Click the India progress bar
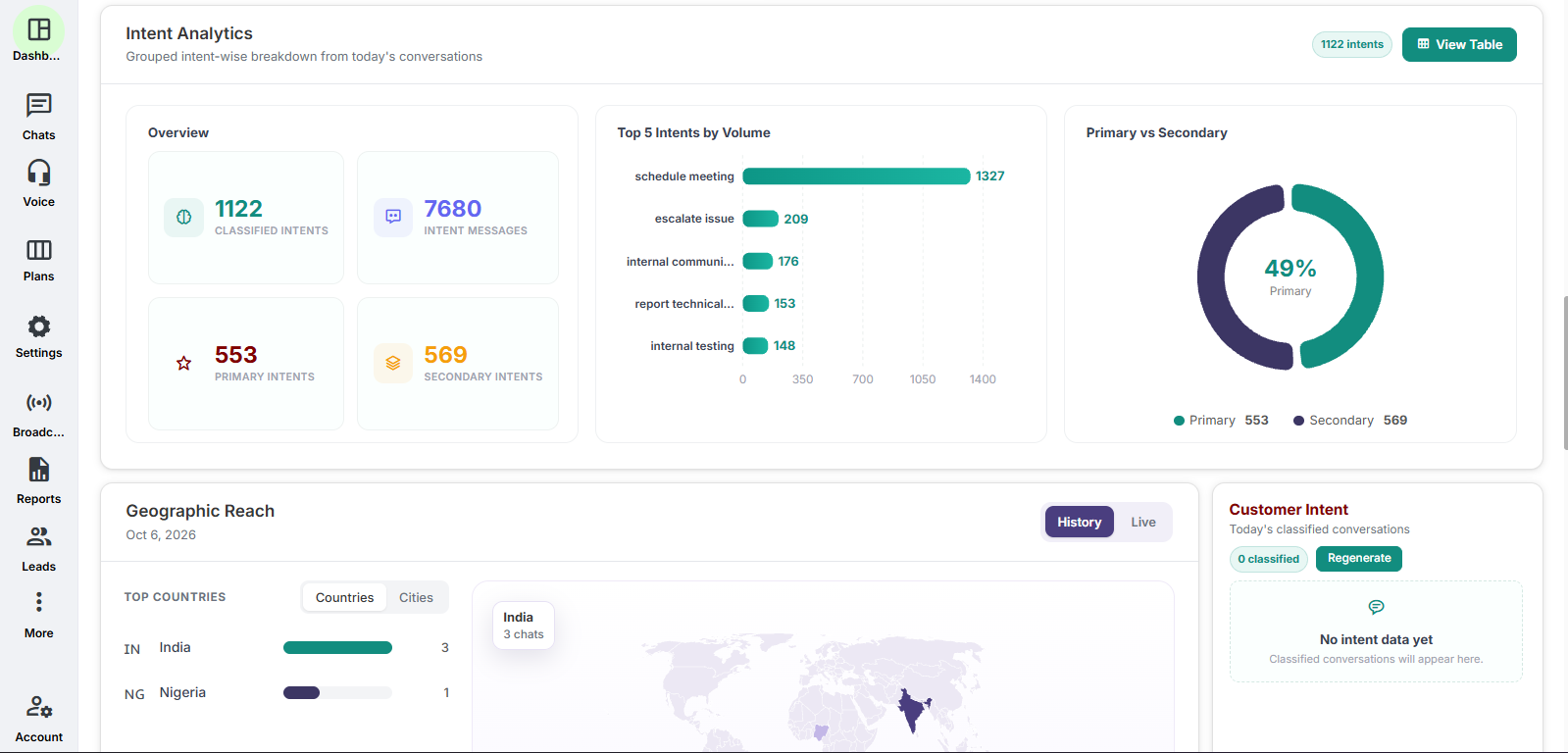The width and height of the screenshot is (1568, 753). click(337, 648)
